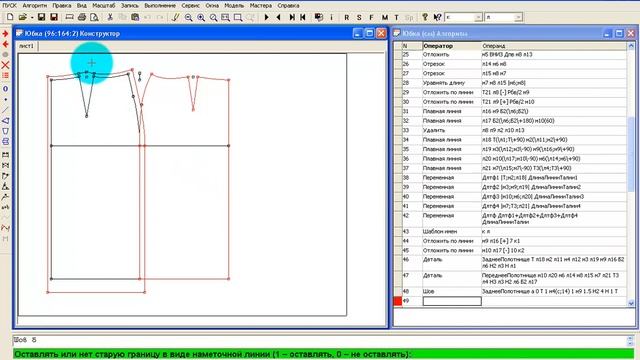Paste with the clipboard icon
640x360 pixels.
(135, 17)
